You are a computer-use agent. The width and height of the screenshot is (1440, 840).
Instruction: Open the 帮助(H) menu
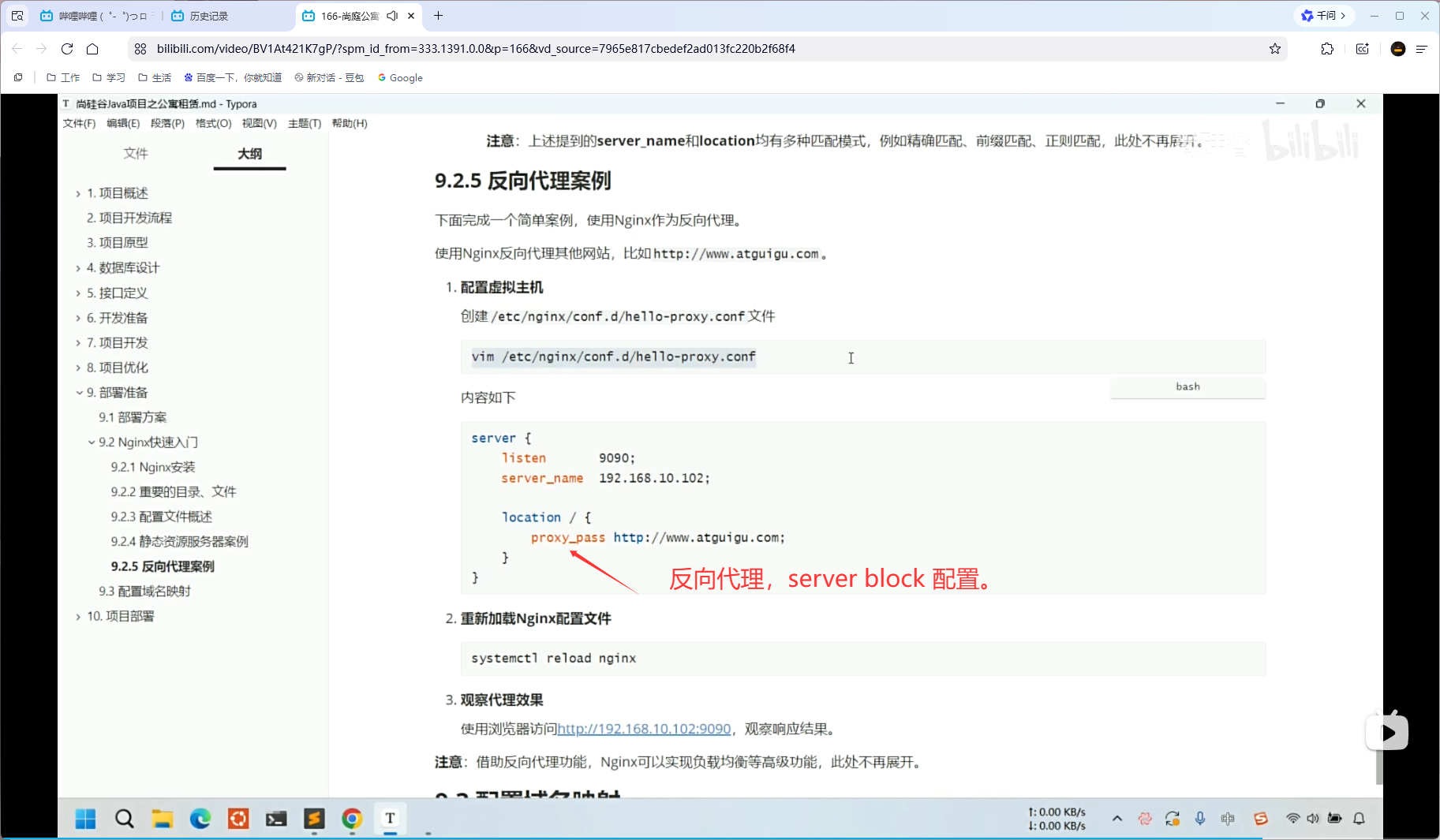coord(350,124)
